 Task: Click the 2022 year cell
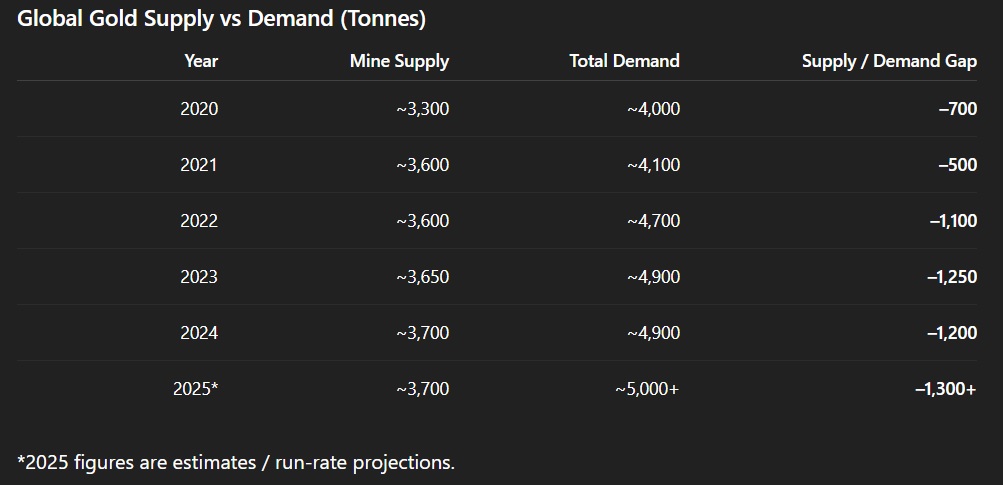point(199,221)
